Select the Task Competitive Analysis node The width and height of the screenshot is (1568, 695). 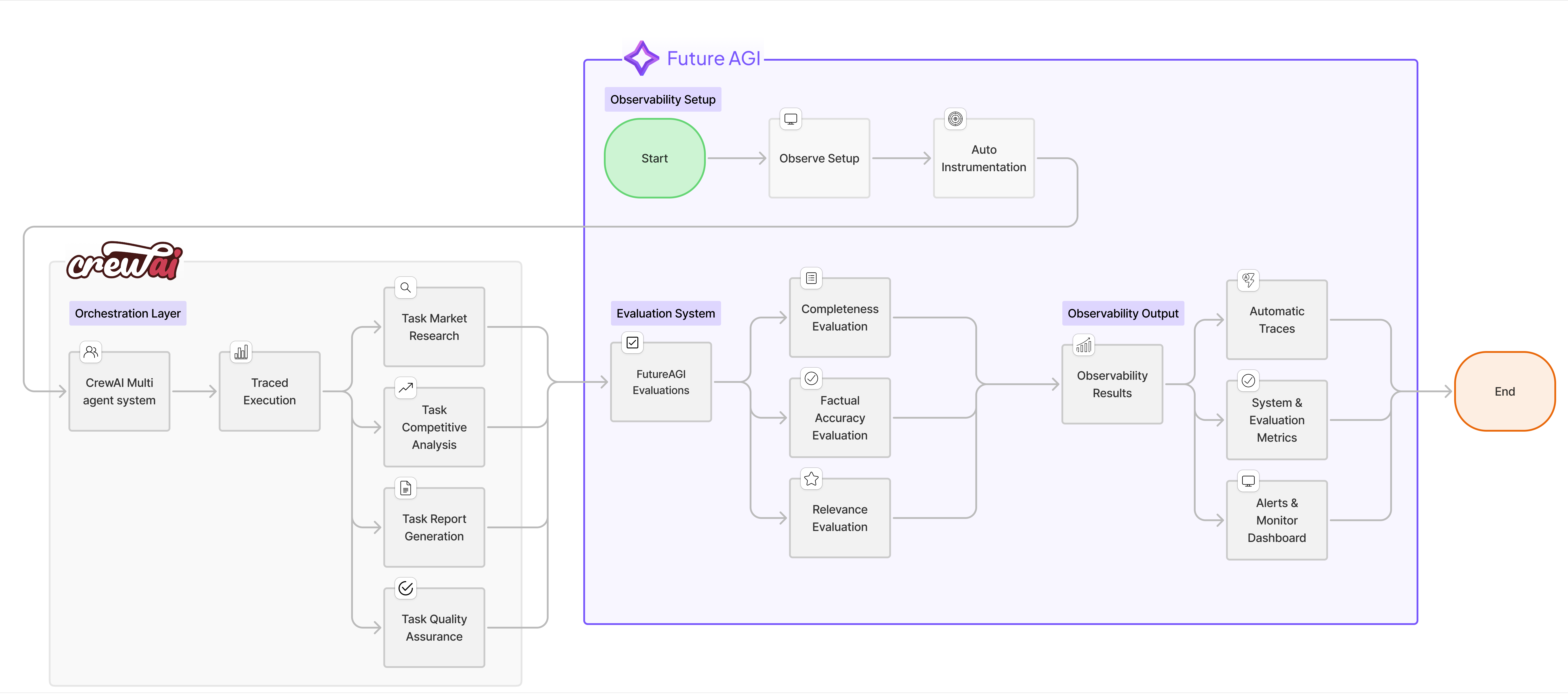434,428
